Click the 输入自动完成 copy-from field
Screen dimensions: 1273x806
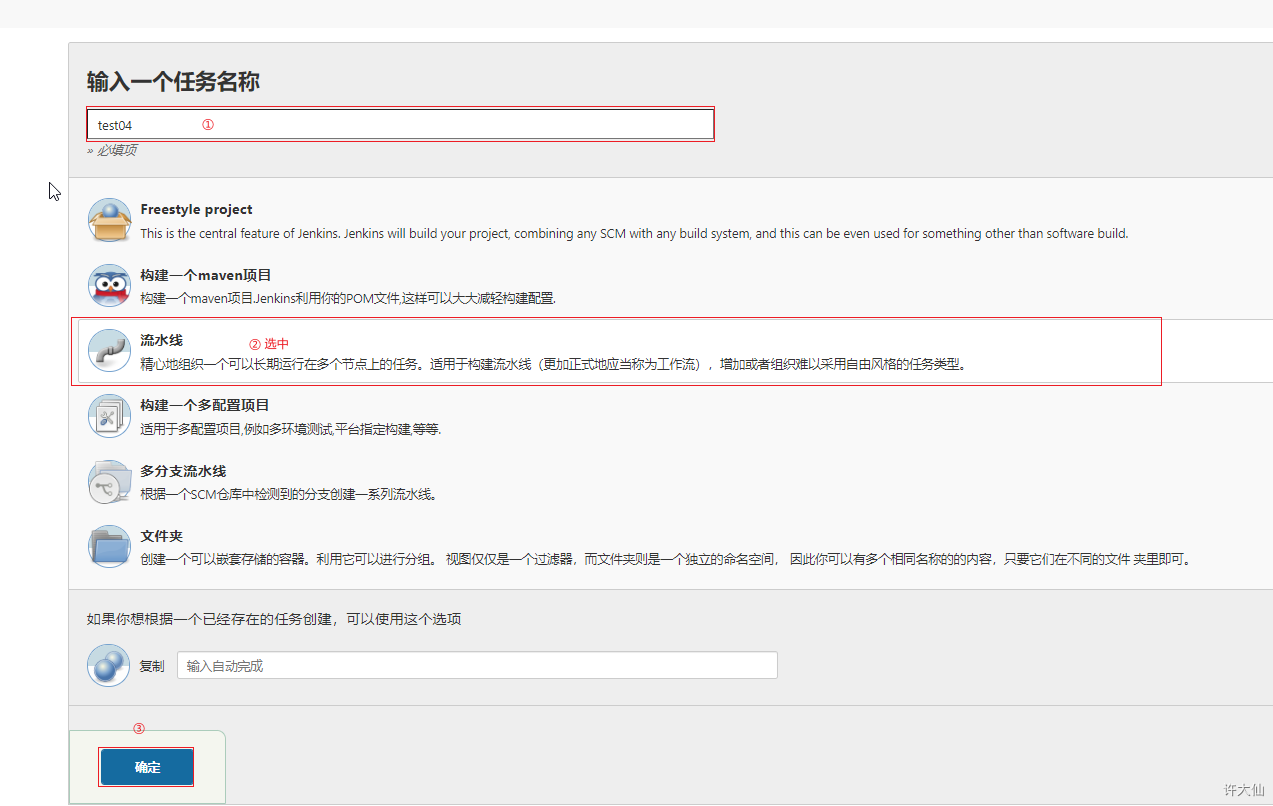point(477,666)
